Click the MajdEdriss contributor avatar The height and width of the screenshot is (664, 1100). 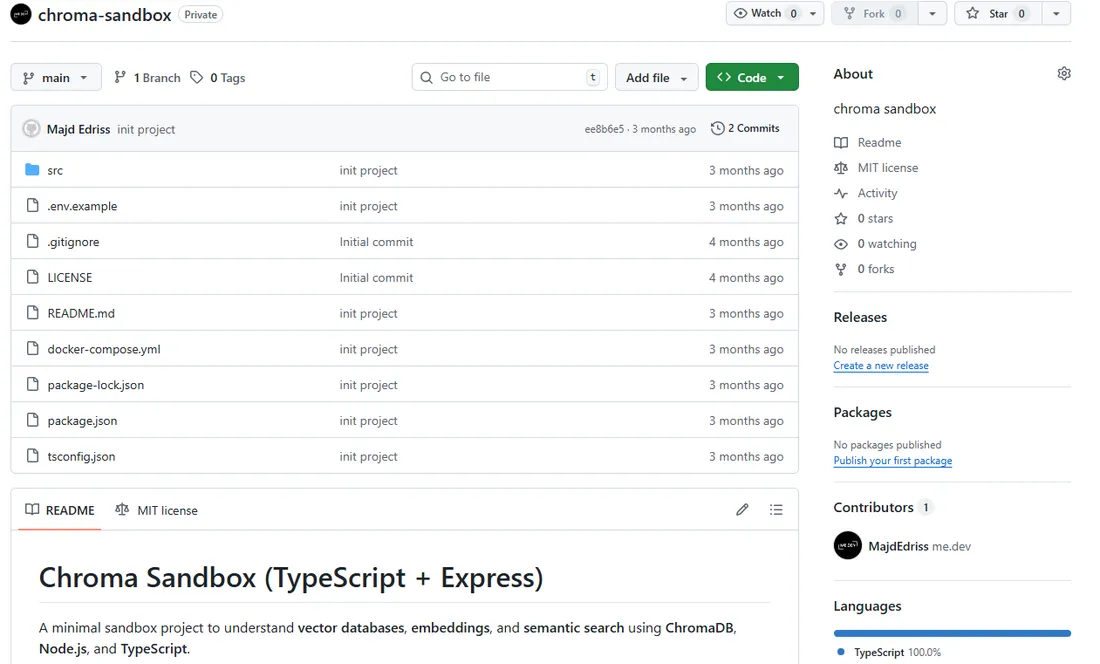tap(847, 546)
